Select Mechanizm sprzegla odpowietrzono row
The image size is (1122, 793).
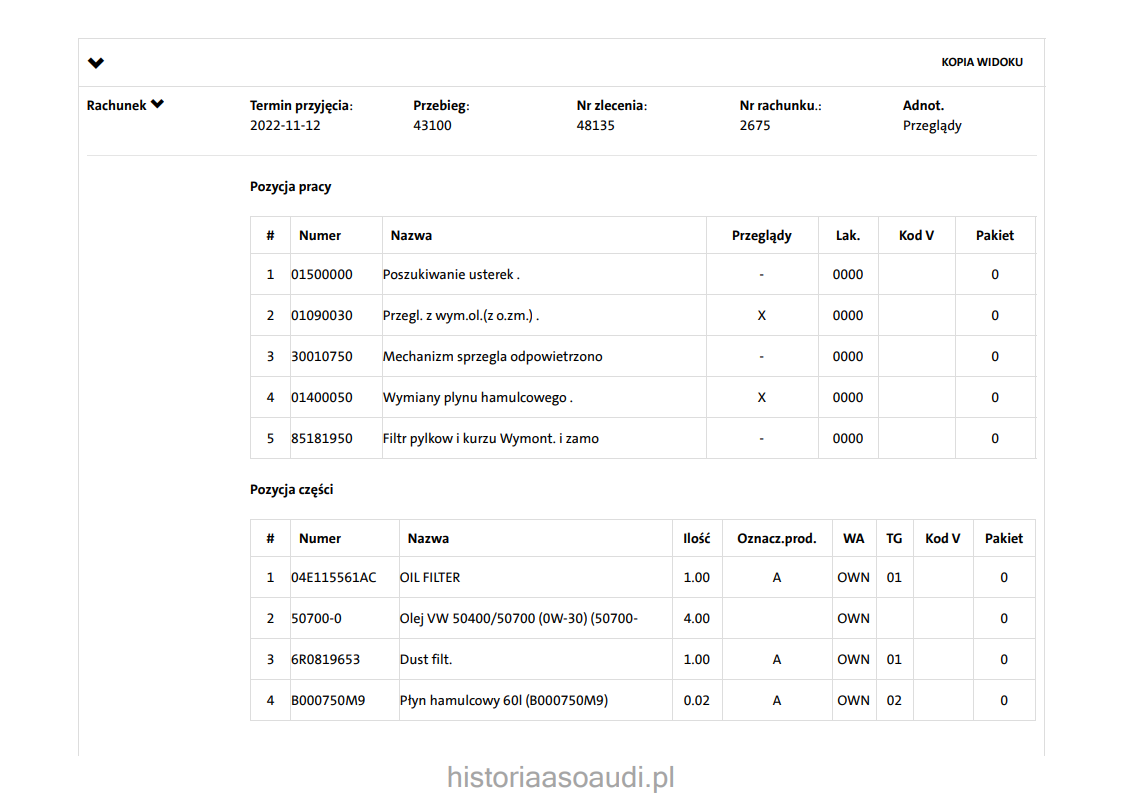[x=492, y=357]
